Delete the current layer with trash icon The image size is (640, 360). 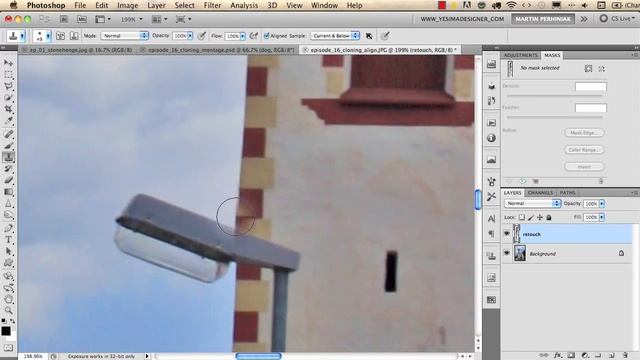(625, 356)
